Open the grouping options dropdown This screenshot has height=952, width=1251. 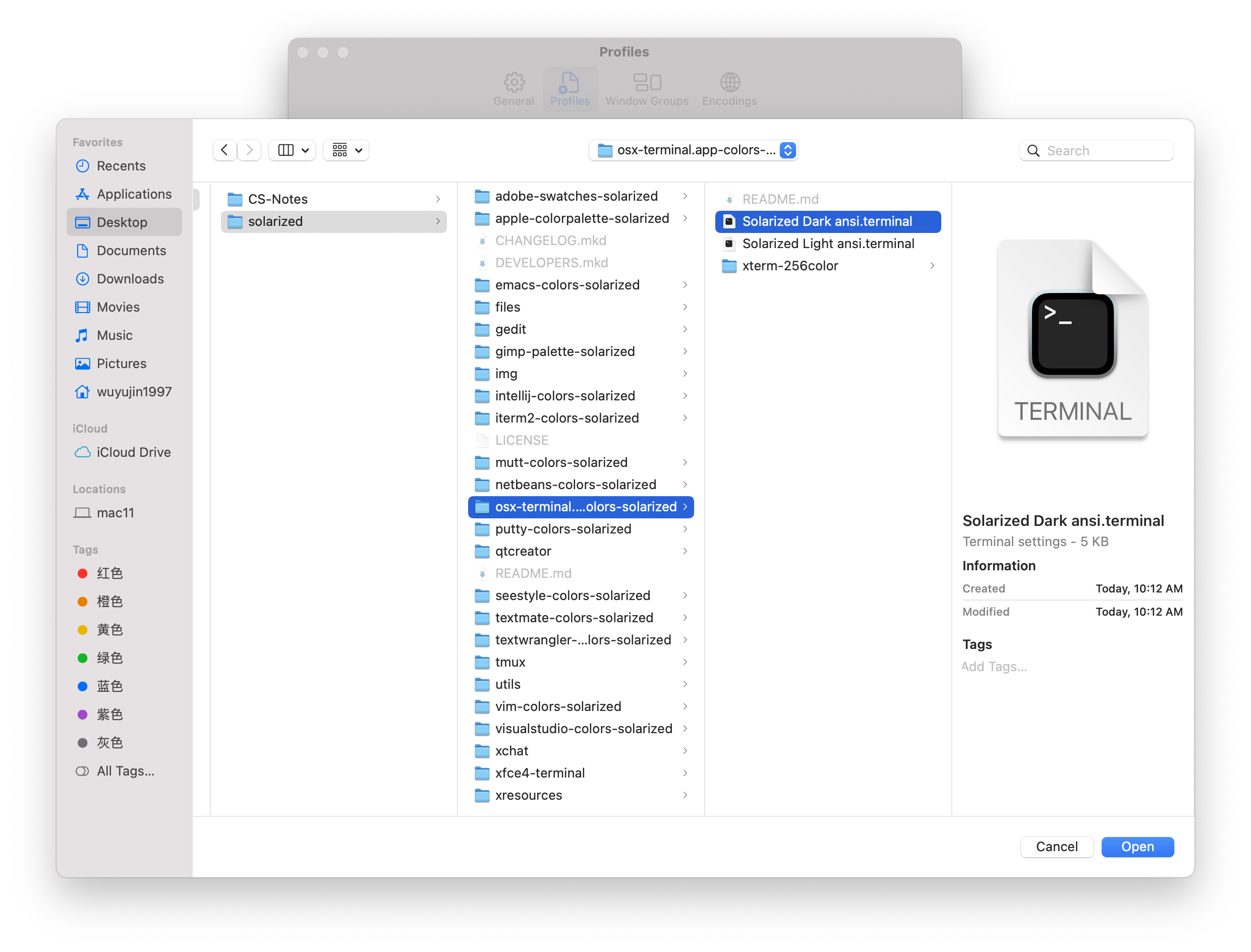[x=347, y=150]
